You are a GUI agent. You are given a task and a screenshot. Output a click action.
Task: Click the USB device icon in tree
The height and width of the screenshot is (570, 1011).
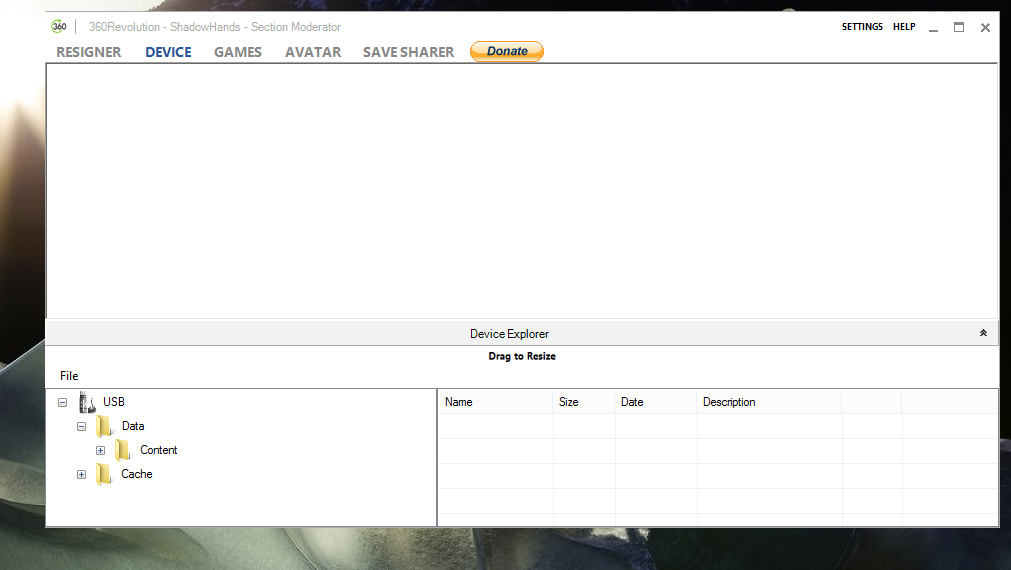pos(88,402)
